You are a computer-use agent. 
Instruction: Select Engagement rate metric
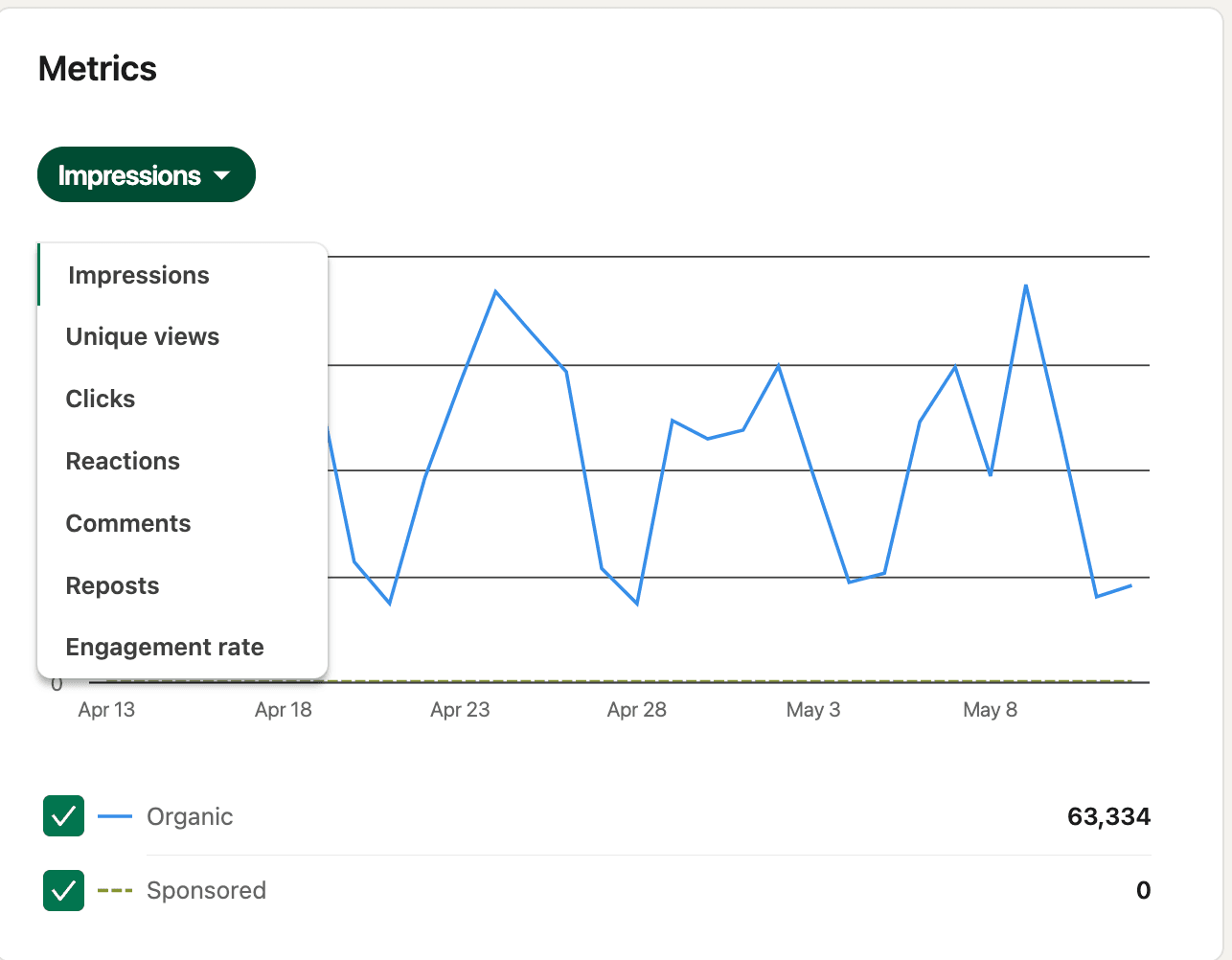coord(165,647)
